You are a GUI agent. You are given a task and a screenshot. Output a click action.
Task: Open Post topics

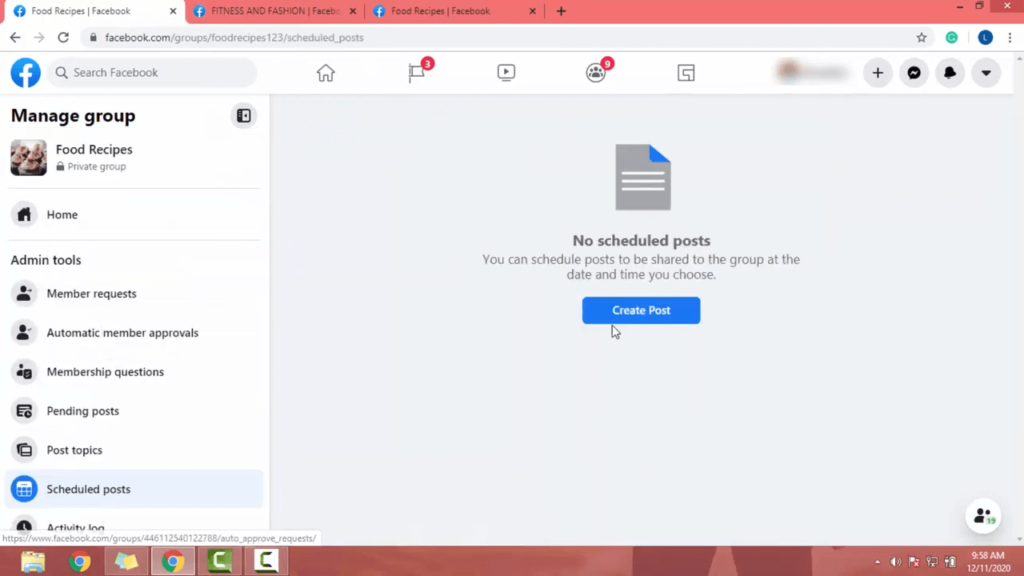pos(134,450)
